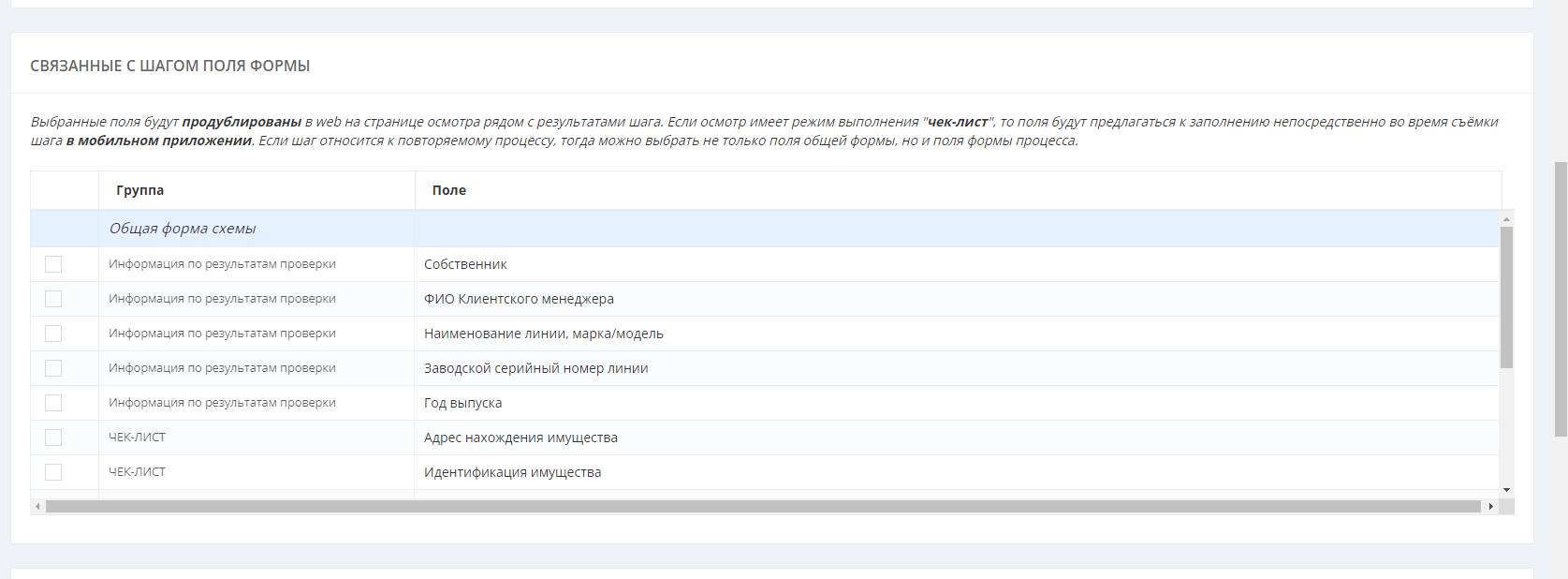Click the ЧЕК-ЛИСТ group cell for Идентификация имущества
This screenshot has height=579, width=1568.
(138, 472)
